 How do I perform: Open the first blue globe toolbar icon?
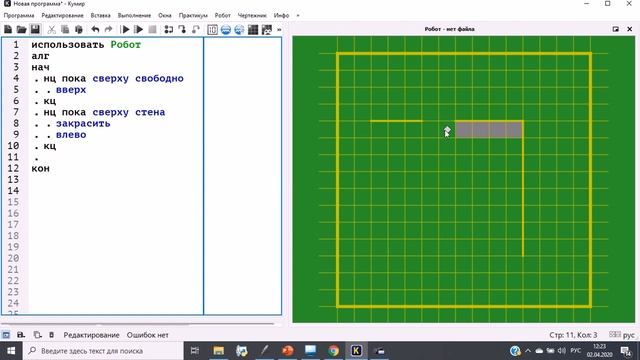[226, 29]
